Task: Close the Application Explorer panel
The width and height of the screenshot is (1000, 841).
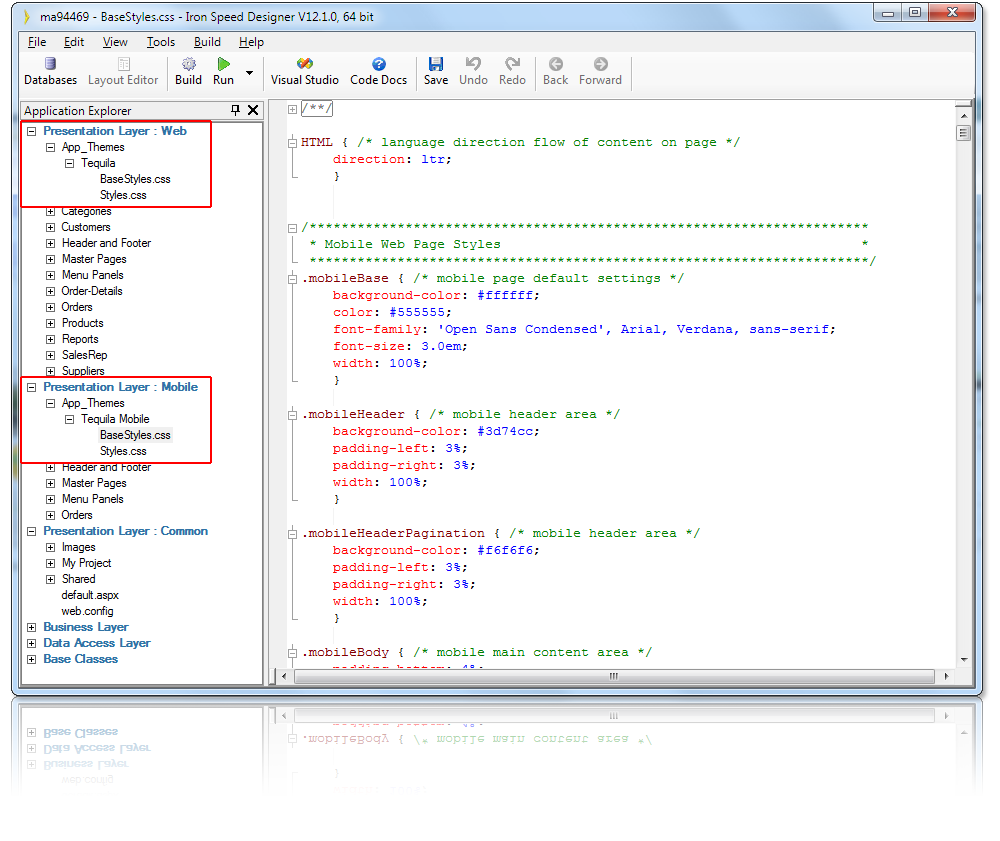Action: [x=253, y=110]
